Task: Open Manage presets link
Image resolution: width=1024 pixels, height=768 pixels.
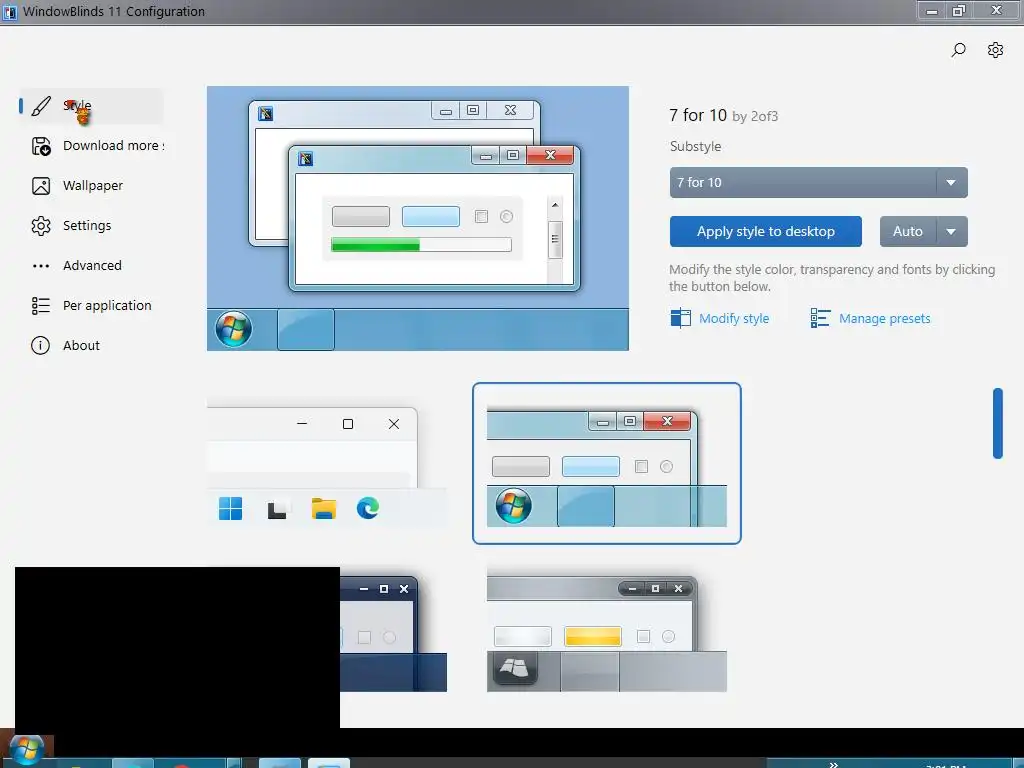Action: coord(884,318)
